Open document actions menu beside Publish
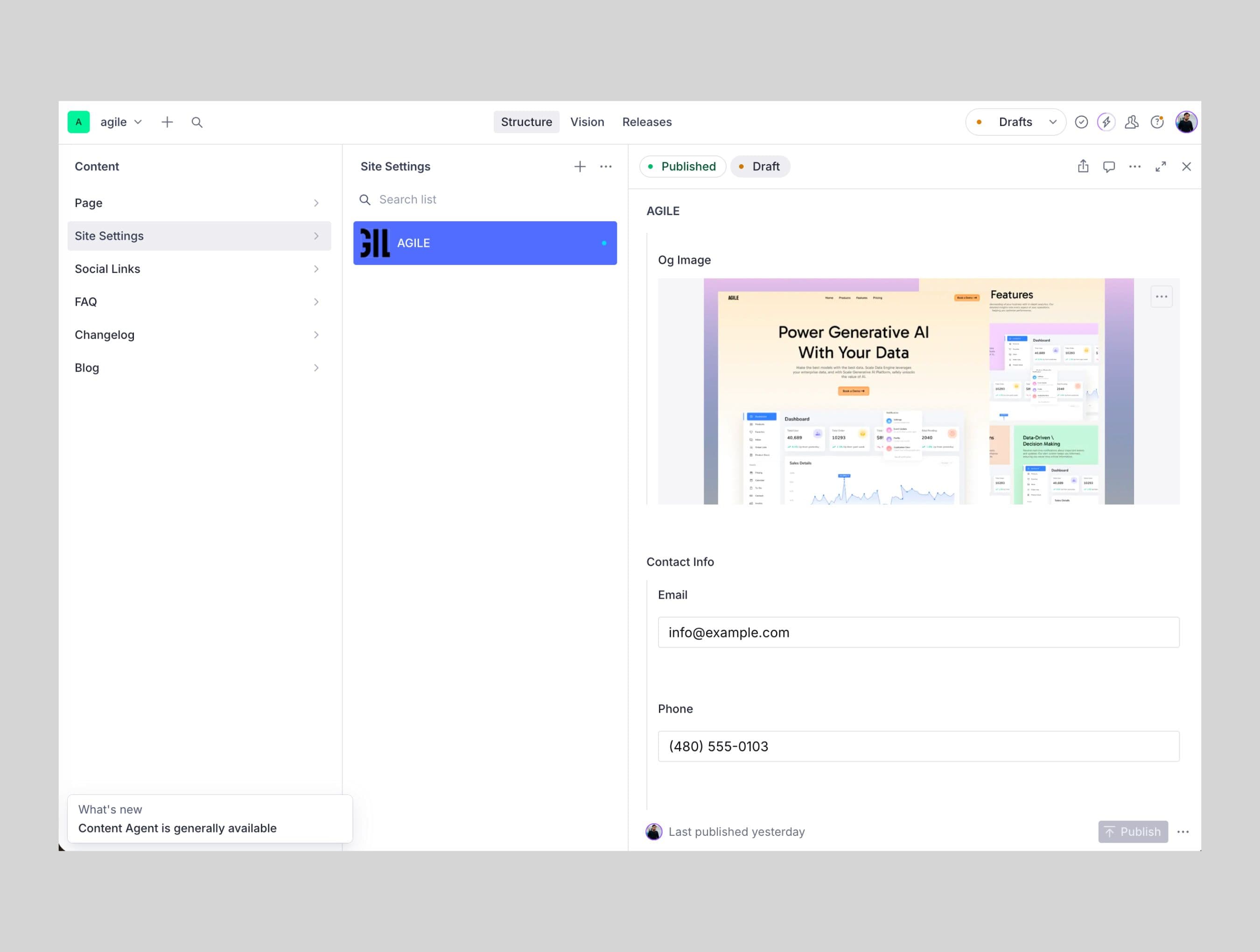1260x952 pixels. 1183,832
